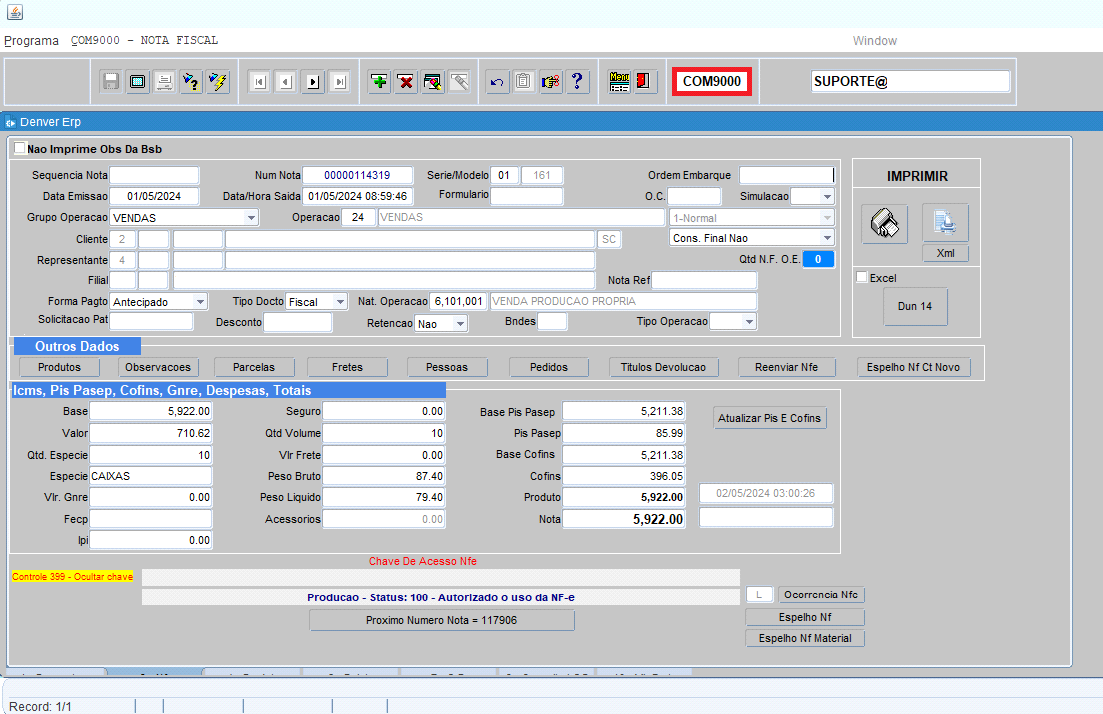Click into the Sequencia Nota field

point(155,175)
